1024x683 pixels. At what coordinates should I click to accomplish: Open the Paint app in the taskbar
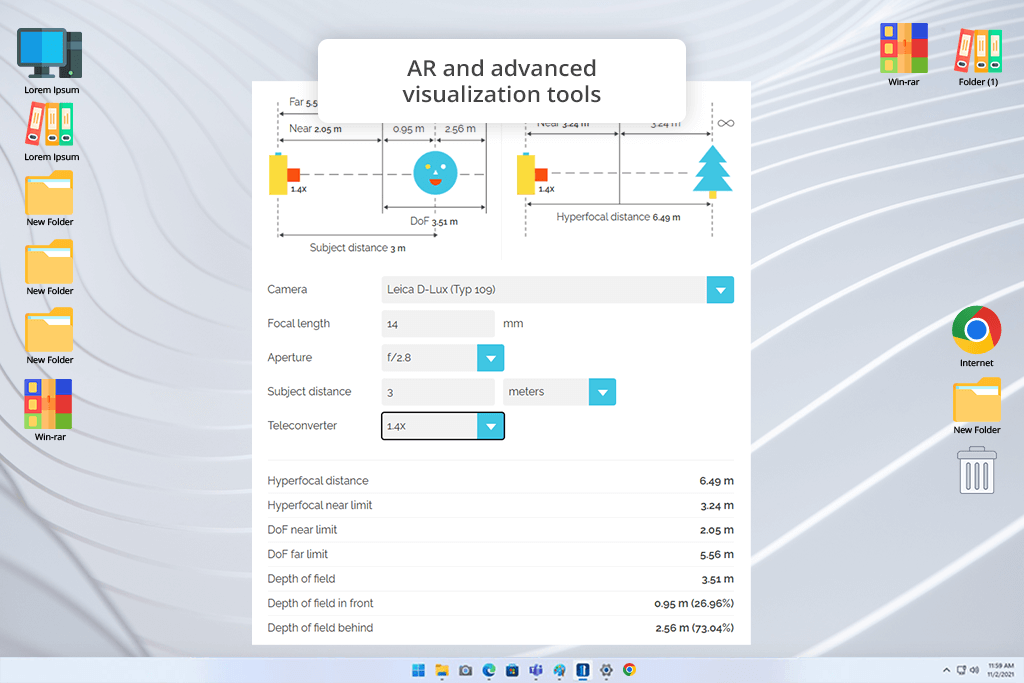[x=560, y=670]
